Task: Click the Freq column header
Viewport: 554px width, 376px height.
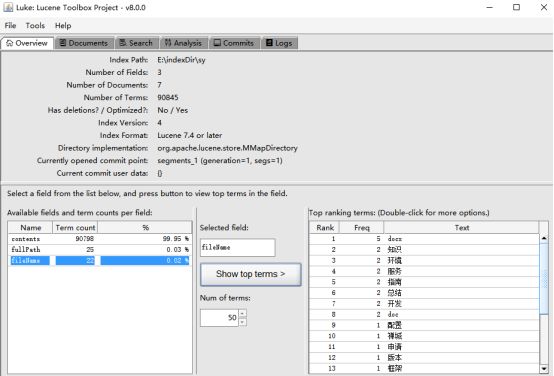Action: click(361, 228)
